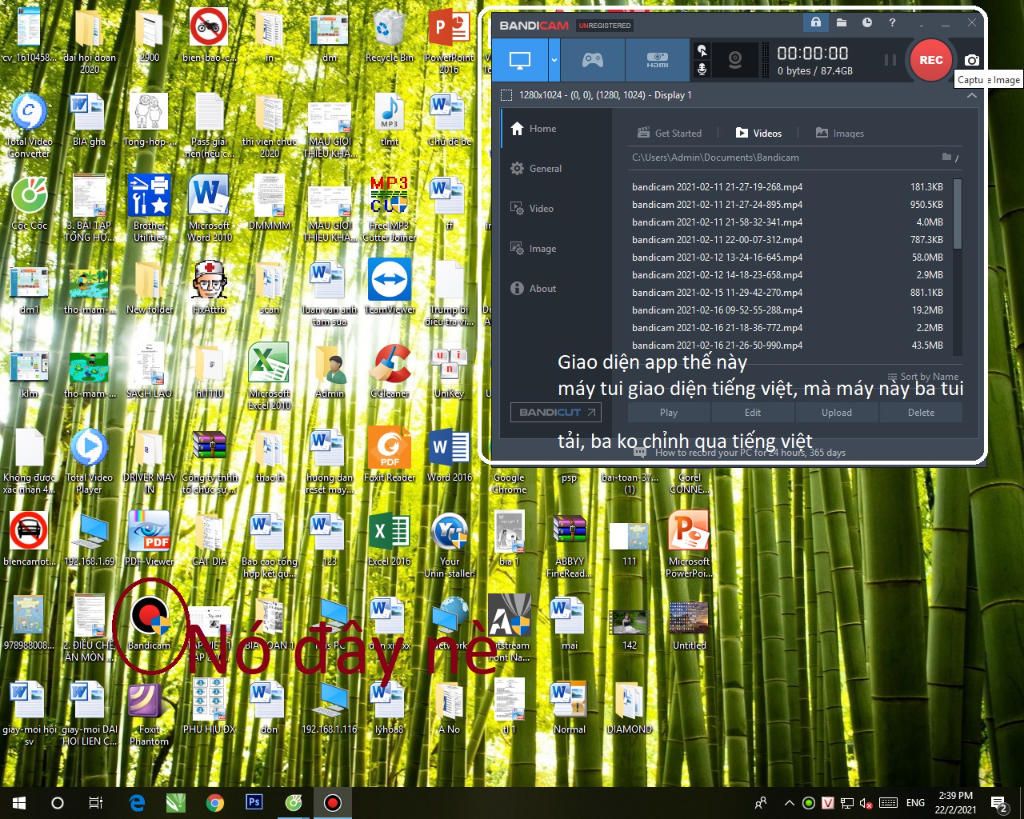Show hidden system tray icons chevron
Viewport: 1024px width, 819px height.
click(789, 803)
